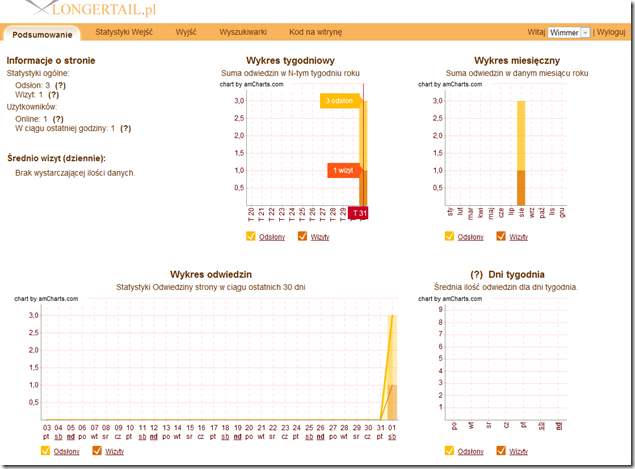This screenshot has width=635, height=469.
Task: Open help next to Dni tygodnia
Action: (x=476, y=275)
